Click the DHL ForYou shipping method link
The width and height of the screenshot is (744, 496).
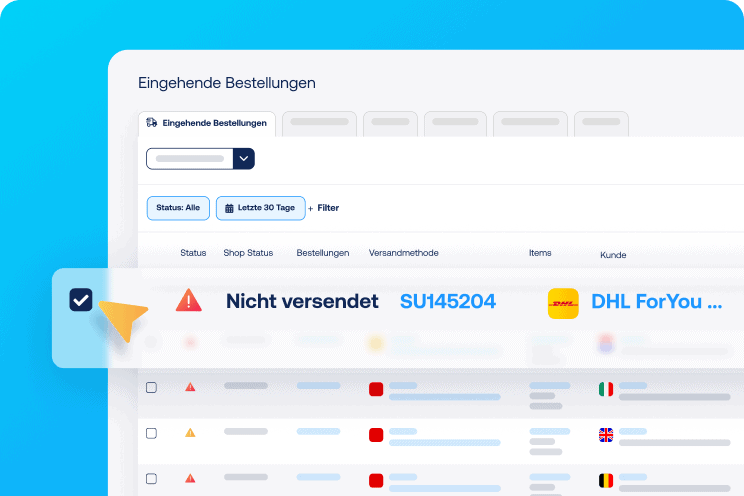click(656, 301)
